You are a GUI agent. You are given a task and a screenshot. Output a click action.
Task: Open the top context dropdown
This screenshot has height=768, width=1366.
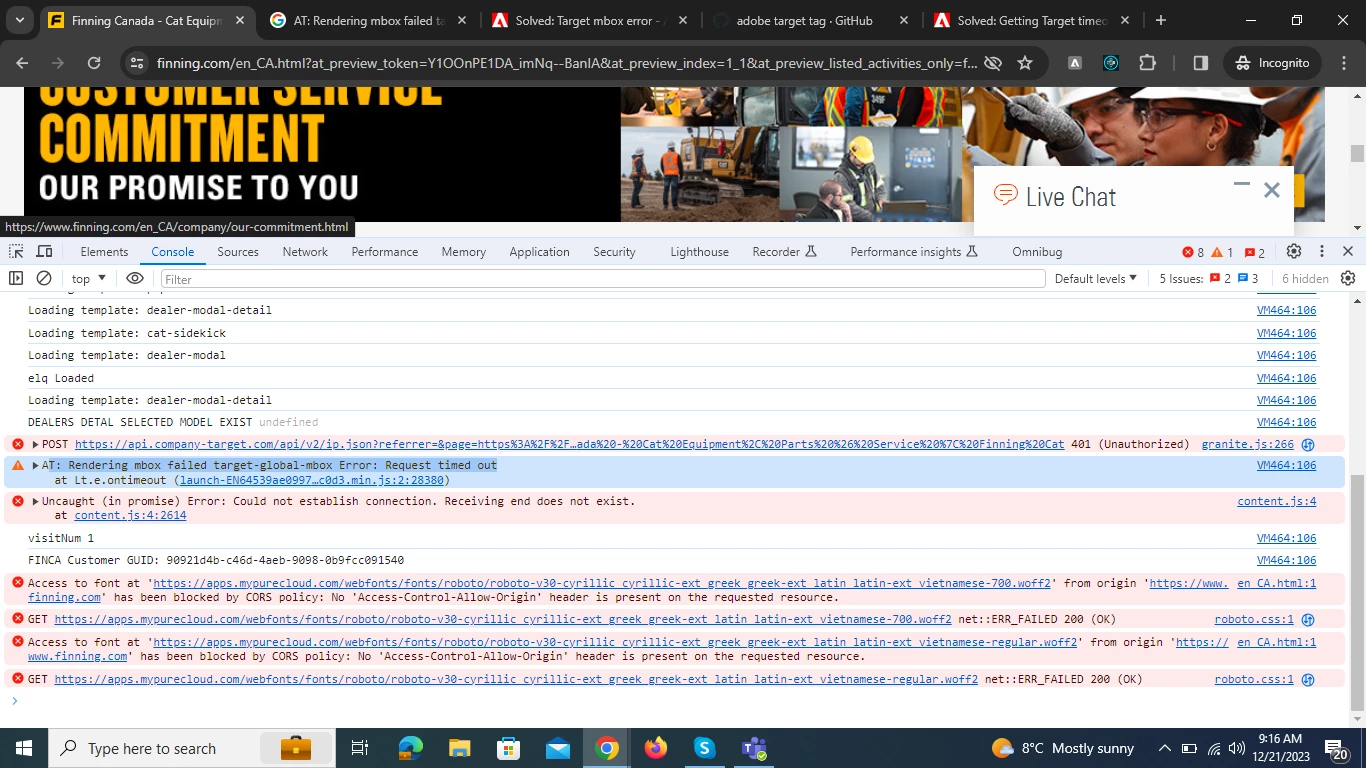pyautogui.click(x=89, y=279)
